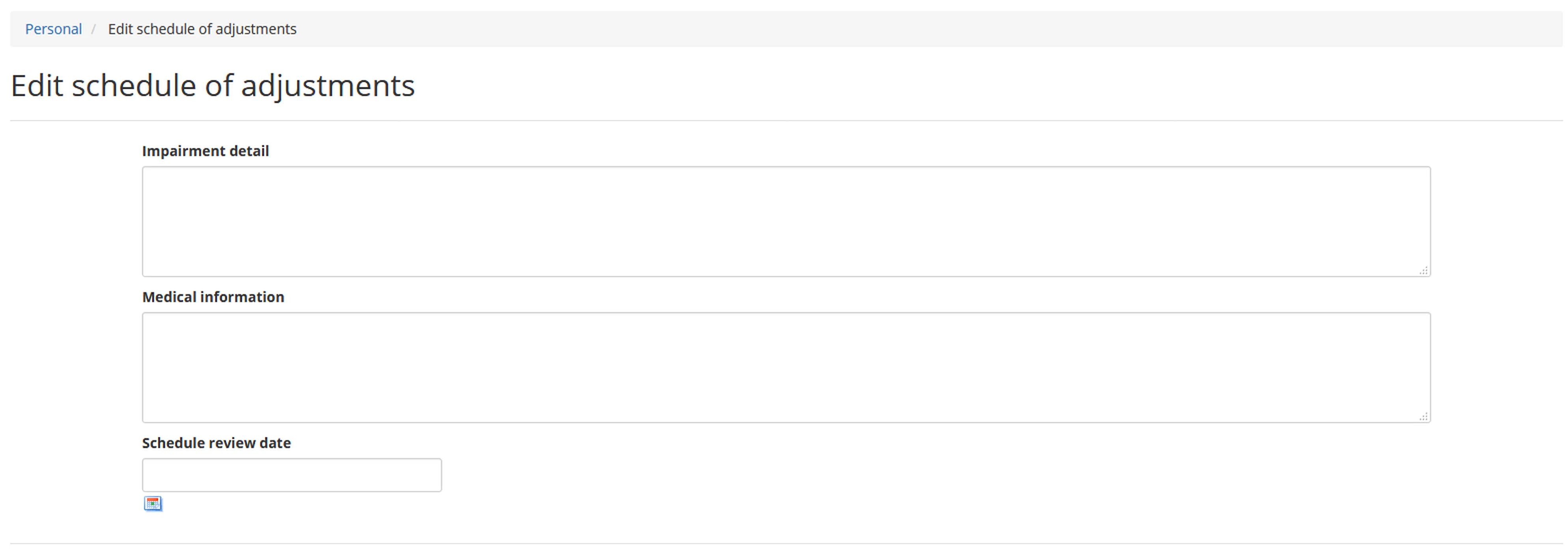The image size is (1568, 552).
Task: Focus the Medical information text area
Action: [786, 367]
